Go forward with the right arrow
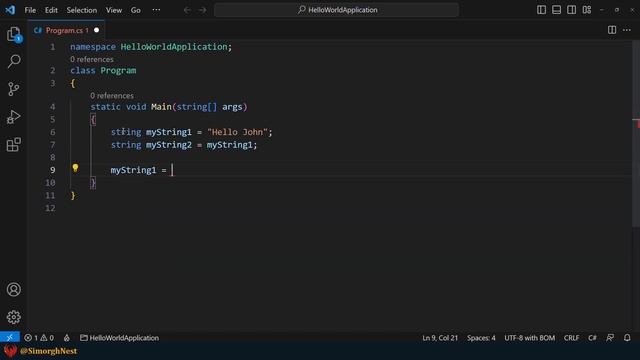Screen dimensions: 640x360 tap(202, 10)
